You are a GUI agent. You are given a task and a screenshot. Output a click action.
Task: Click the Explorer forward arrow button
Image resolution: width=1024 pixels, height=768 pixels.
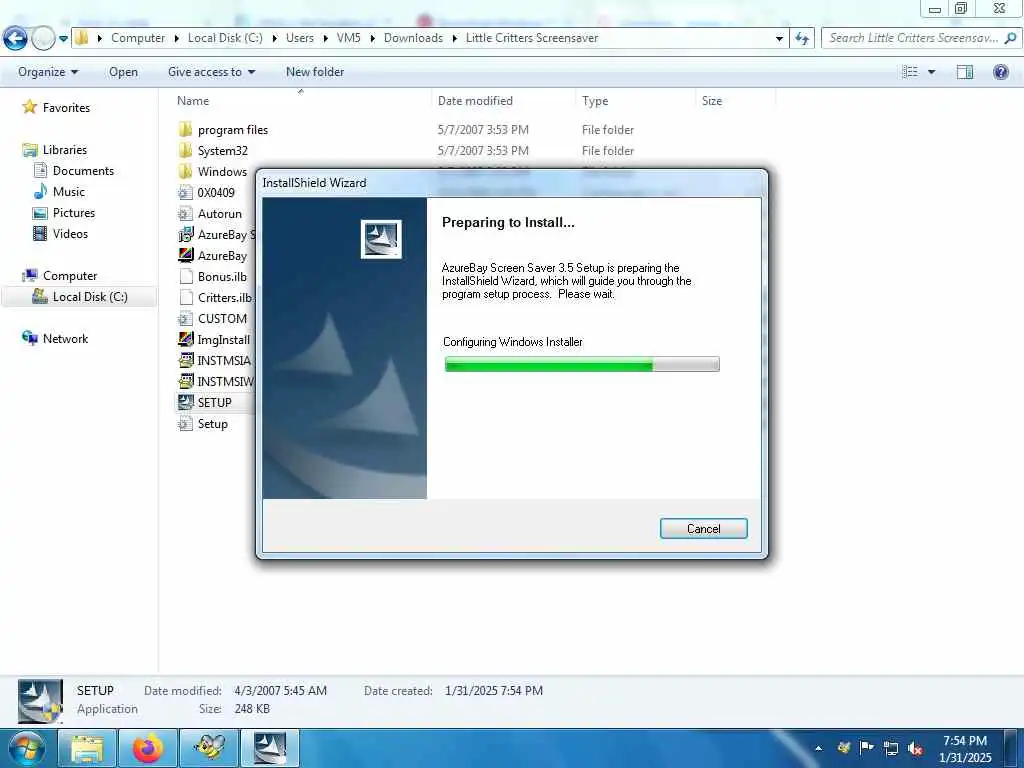(43, 39)
